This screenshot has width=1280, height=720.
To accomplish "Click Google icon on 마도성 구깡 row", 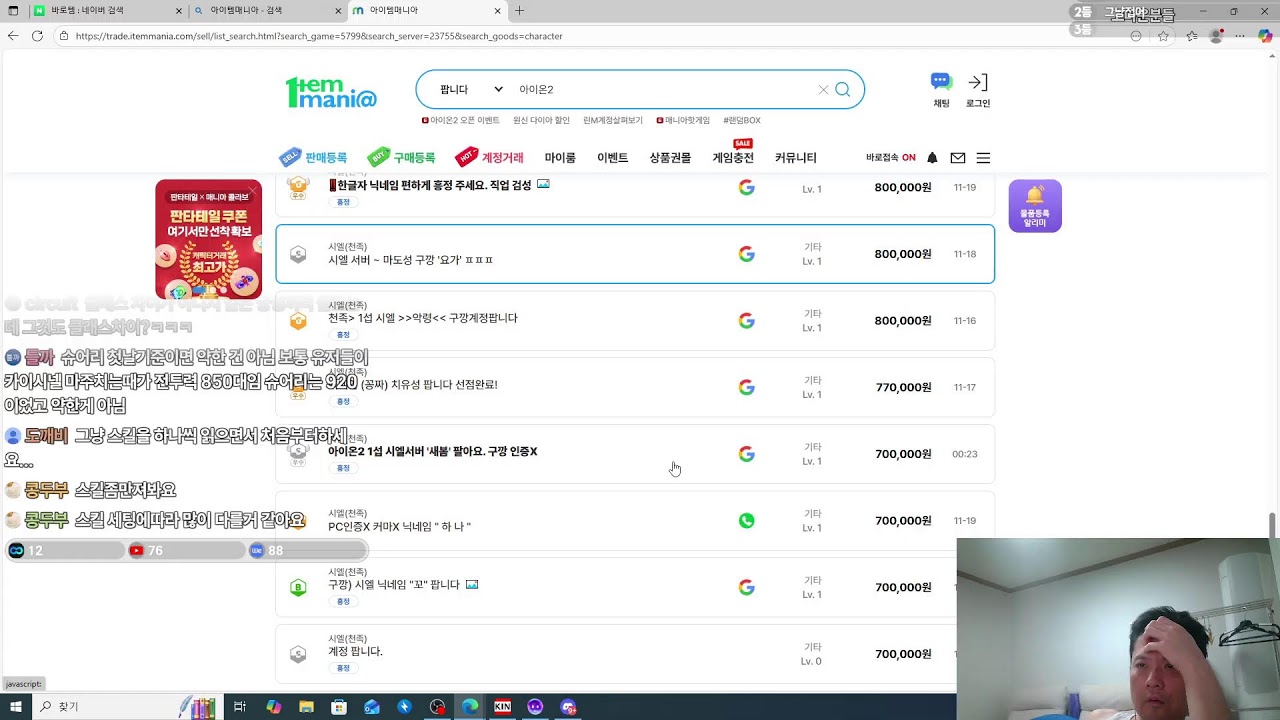I will pos(746,254).
